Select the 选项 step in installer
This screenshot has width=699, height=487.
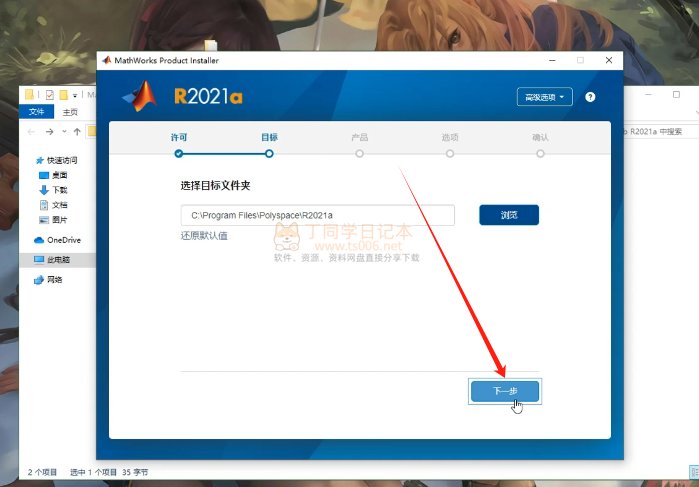click(450, 145)
